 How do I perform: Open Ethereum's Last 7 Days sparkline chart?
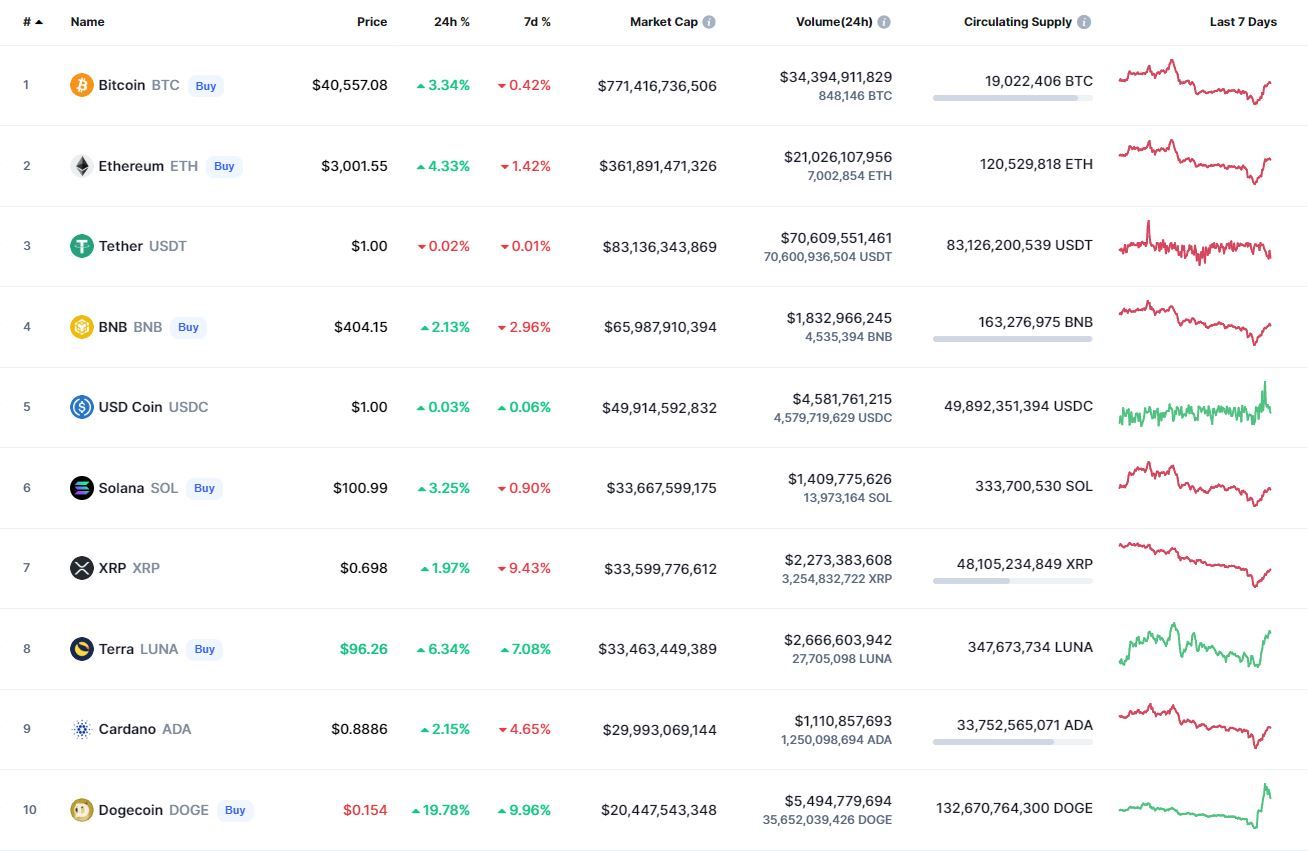coord(1195,162)
